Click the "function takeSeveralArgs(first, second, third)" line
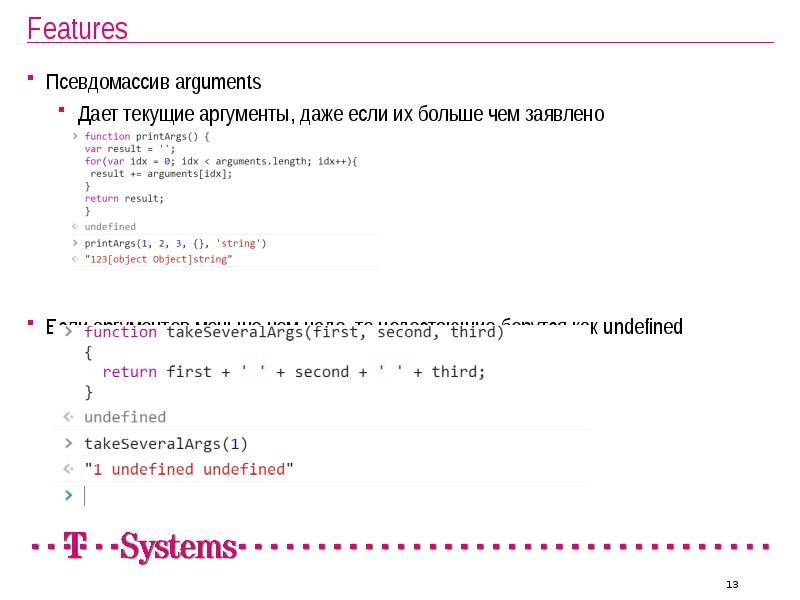800x600 pixels. (x=293, y=332)
